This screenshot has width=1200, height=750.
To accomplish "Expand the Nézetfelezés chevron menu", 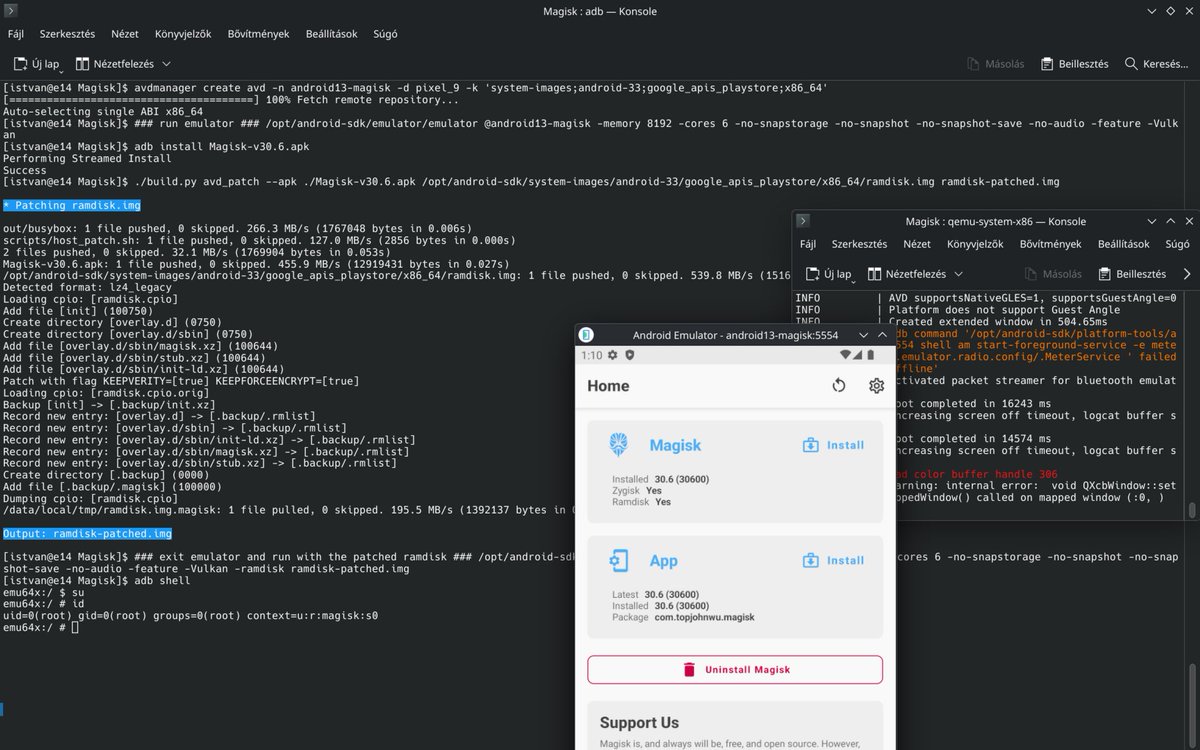I will [165, 64].
